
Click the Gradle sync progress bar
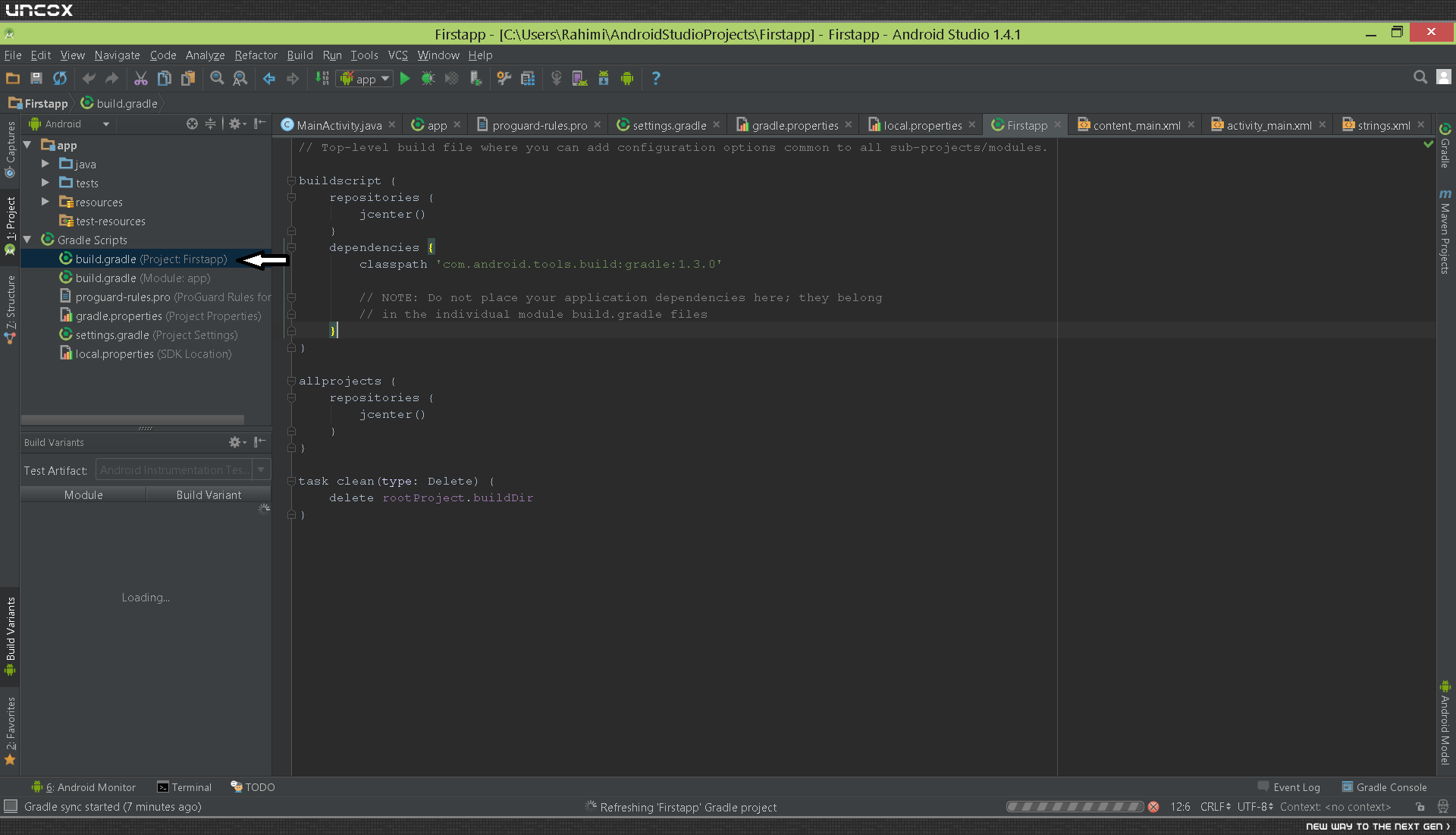coord(1075,807)
